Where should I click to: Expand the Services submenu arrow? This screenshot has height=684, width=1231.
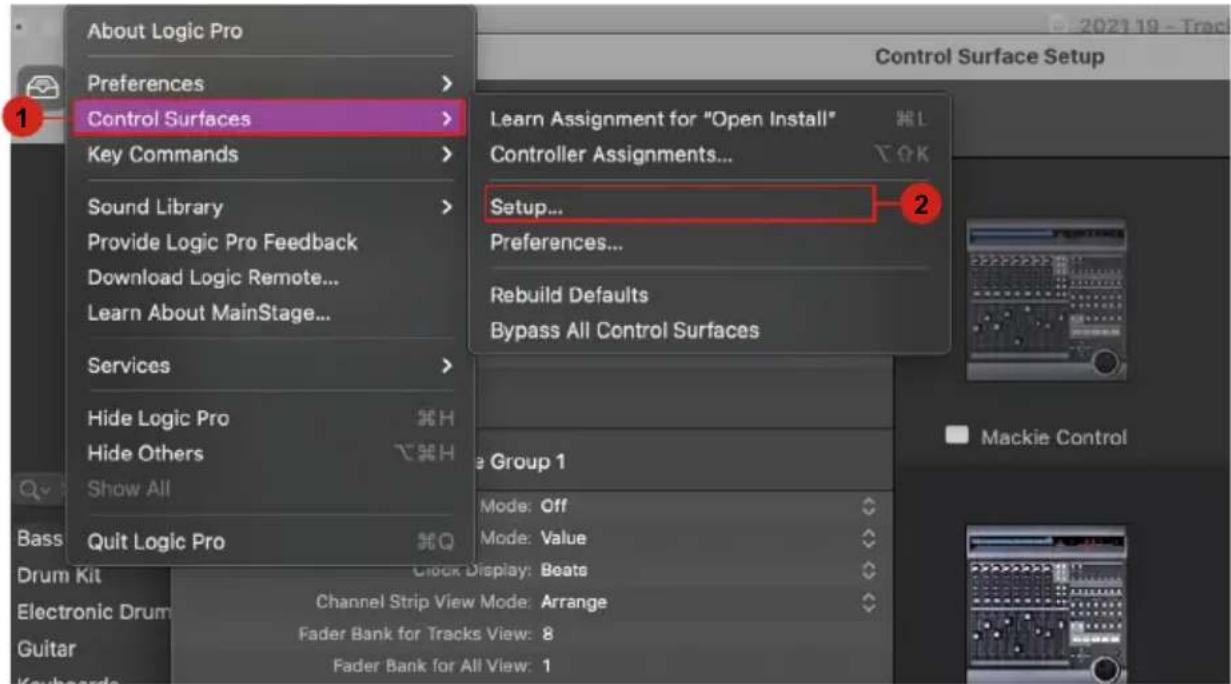point(447,365)
